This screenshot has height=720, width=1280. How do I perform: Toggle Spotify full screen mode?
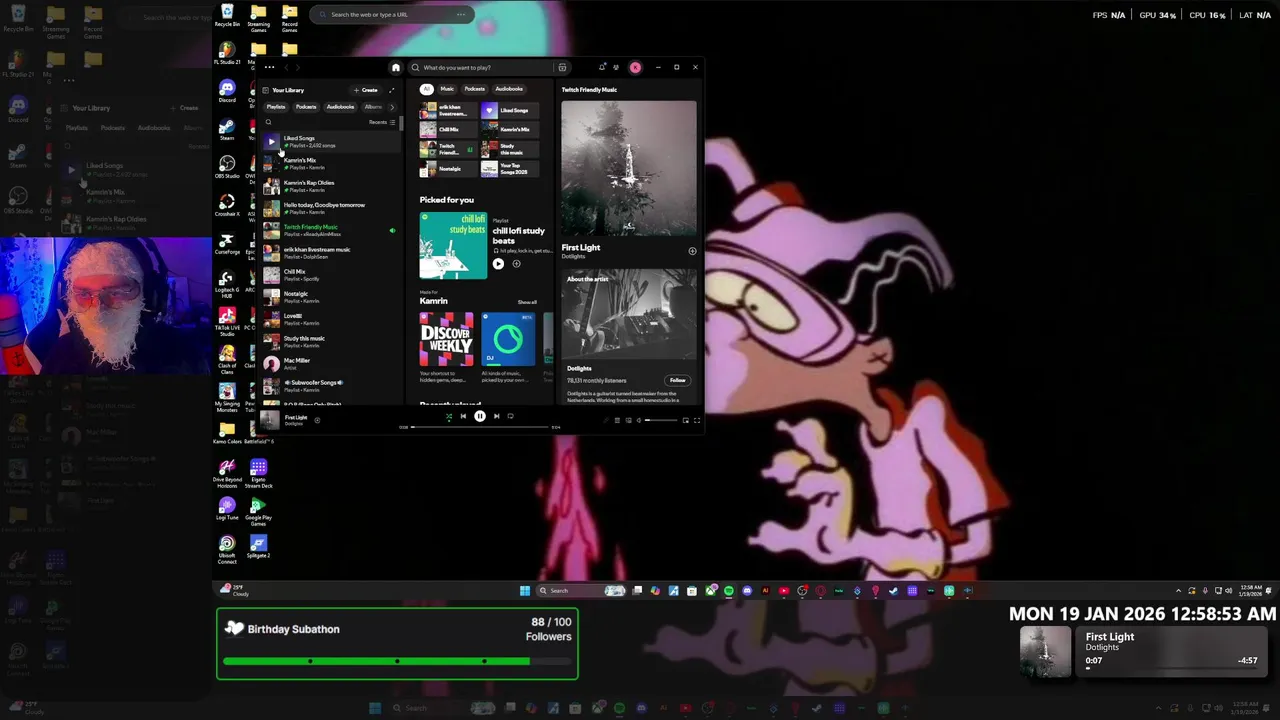[x=697, y=420]
